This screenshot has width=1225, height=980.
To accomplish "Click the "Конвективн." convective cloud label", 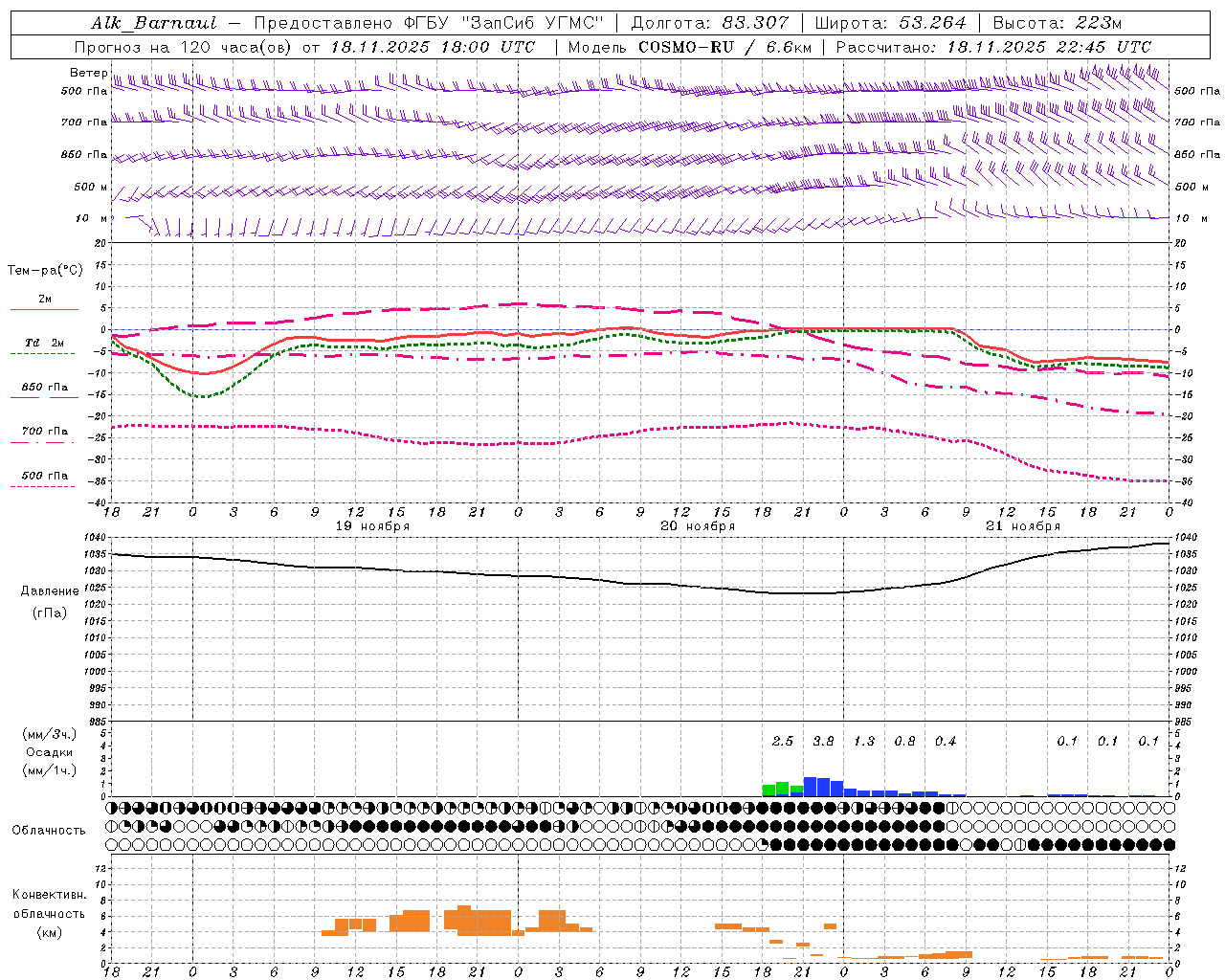I will click(49, 895).
